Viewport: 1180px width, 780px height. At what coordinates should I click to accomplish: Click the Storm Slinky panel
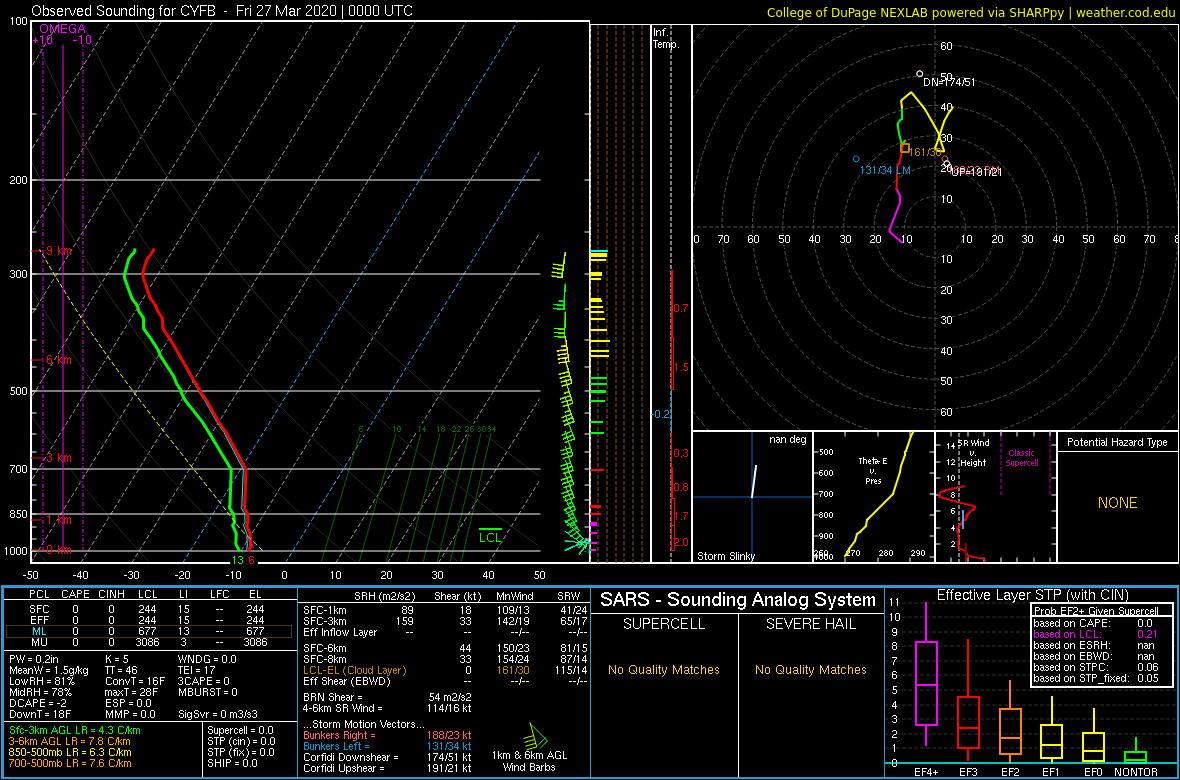752,497
